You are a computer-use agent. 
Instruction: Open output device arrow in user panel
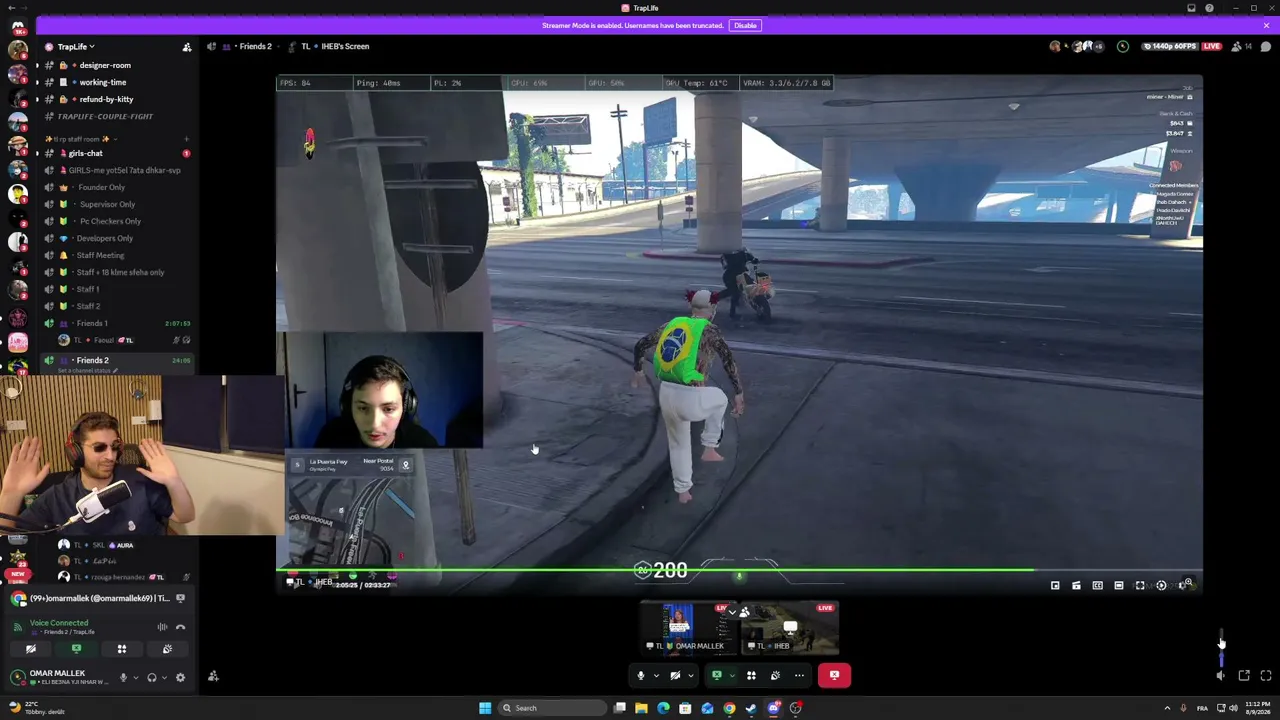tap(164, 677)
